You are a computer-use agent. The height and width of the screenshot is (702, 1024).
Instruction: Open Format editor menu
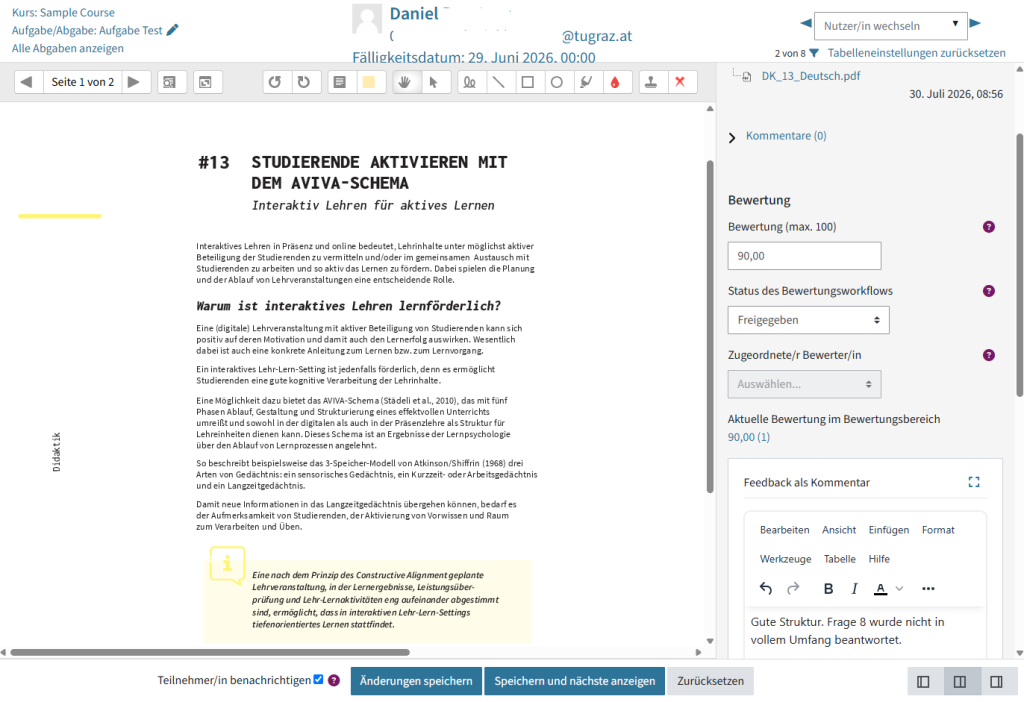[938, 530]
